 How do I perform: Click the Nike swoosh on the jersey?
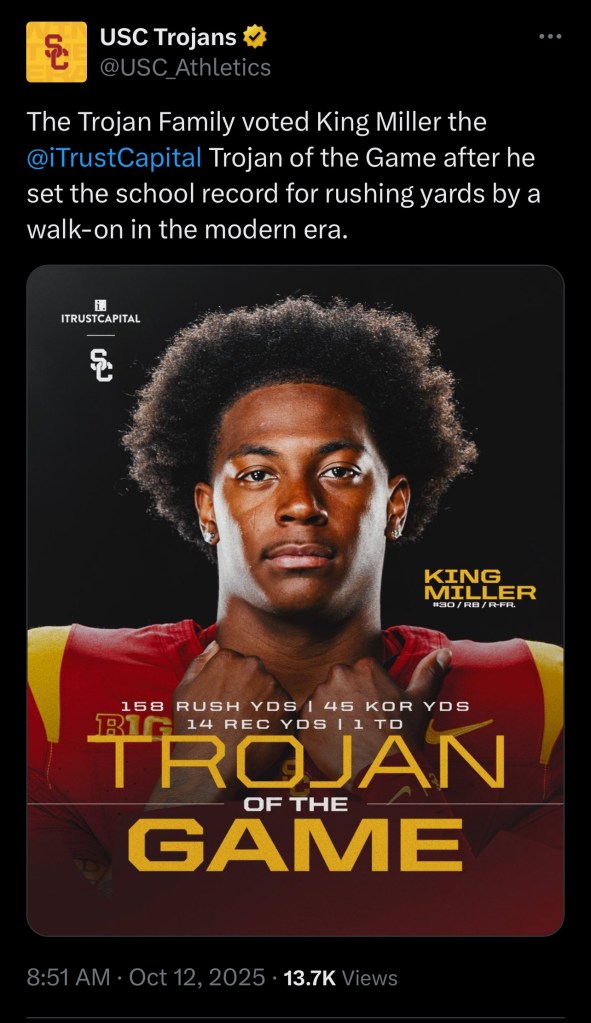tap(459, 727)
